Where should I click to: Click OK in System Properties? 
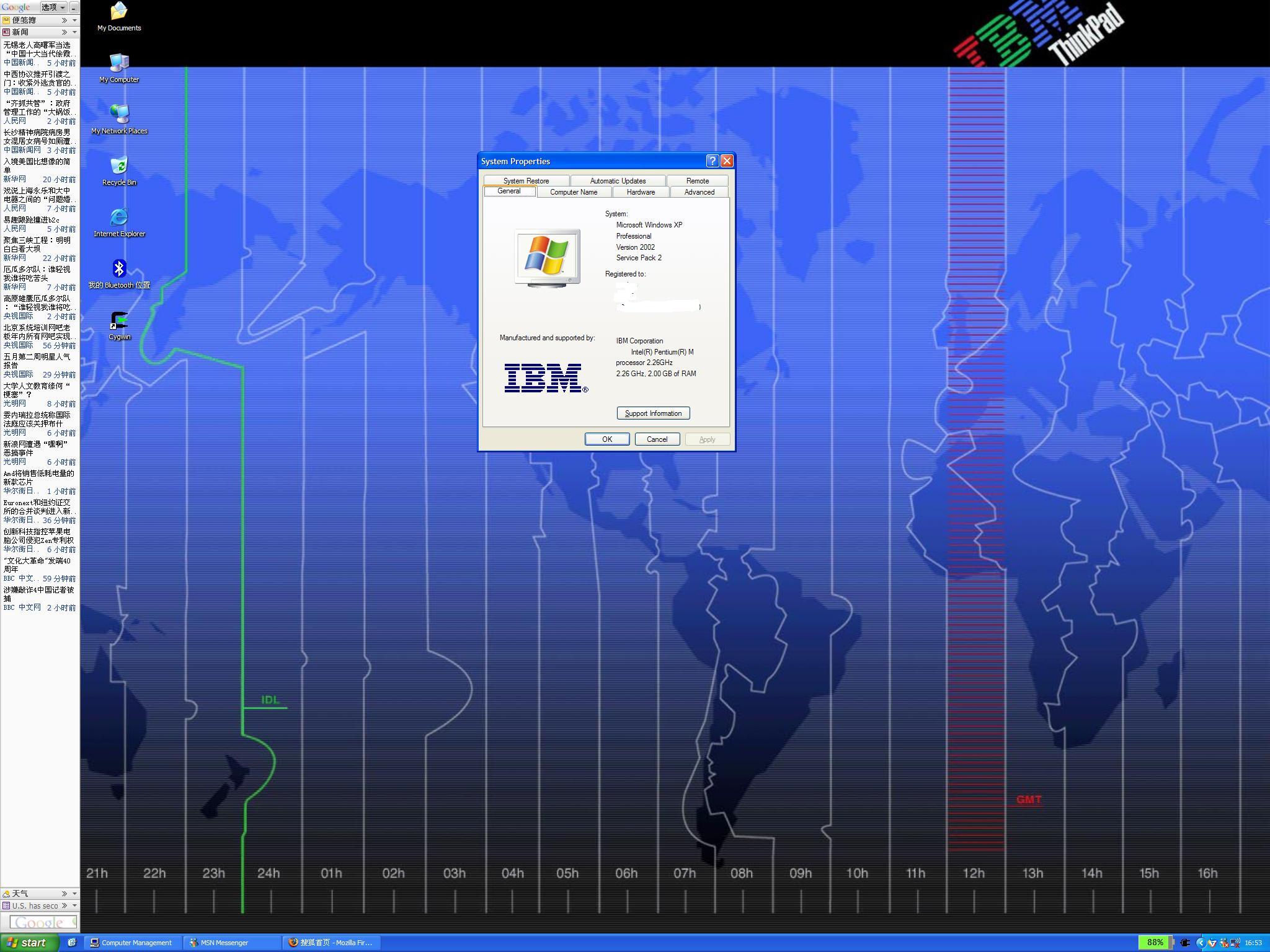coord(606,439)
